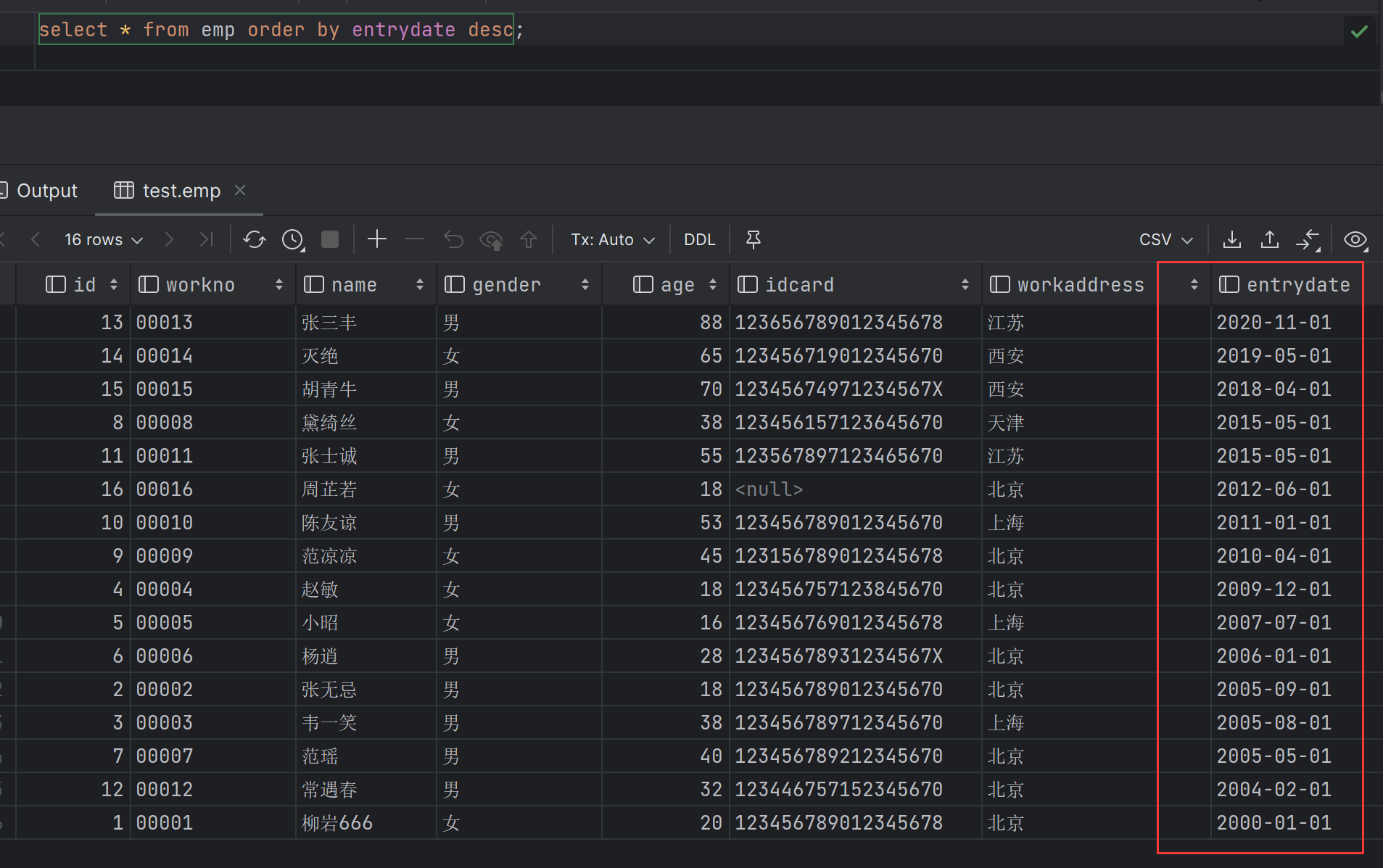
Task: Click the workaddress column header label
Action: click(1081, 284)
